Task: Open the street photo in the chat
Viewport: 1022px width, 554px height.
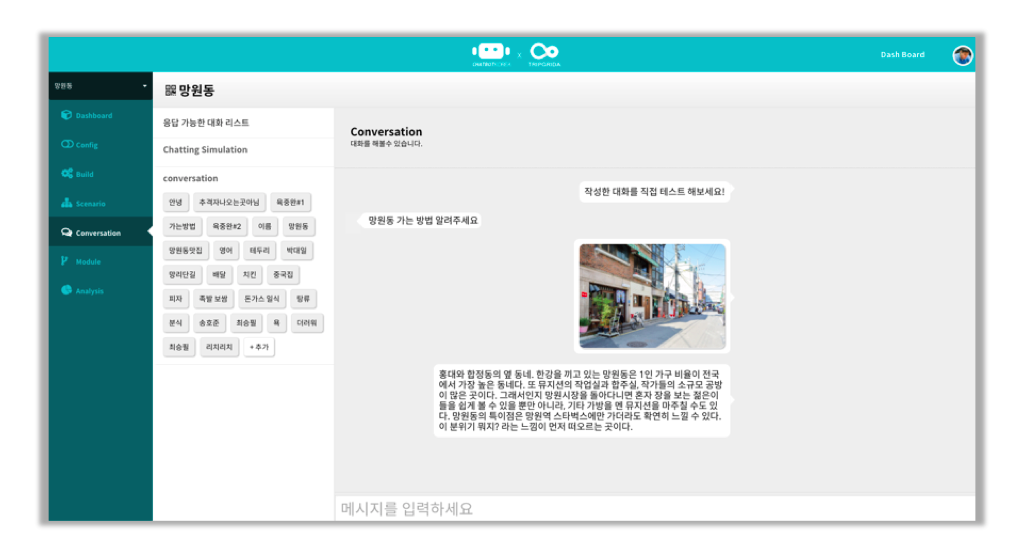Action: (652, 297)
